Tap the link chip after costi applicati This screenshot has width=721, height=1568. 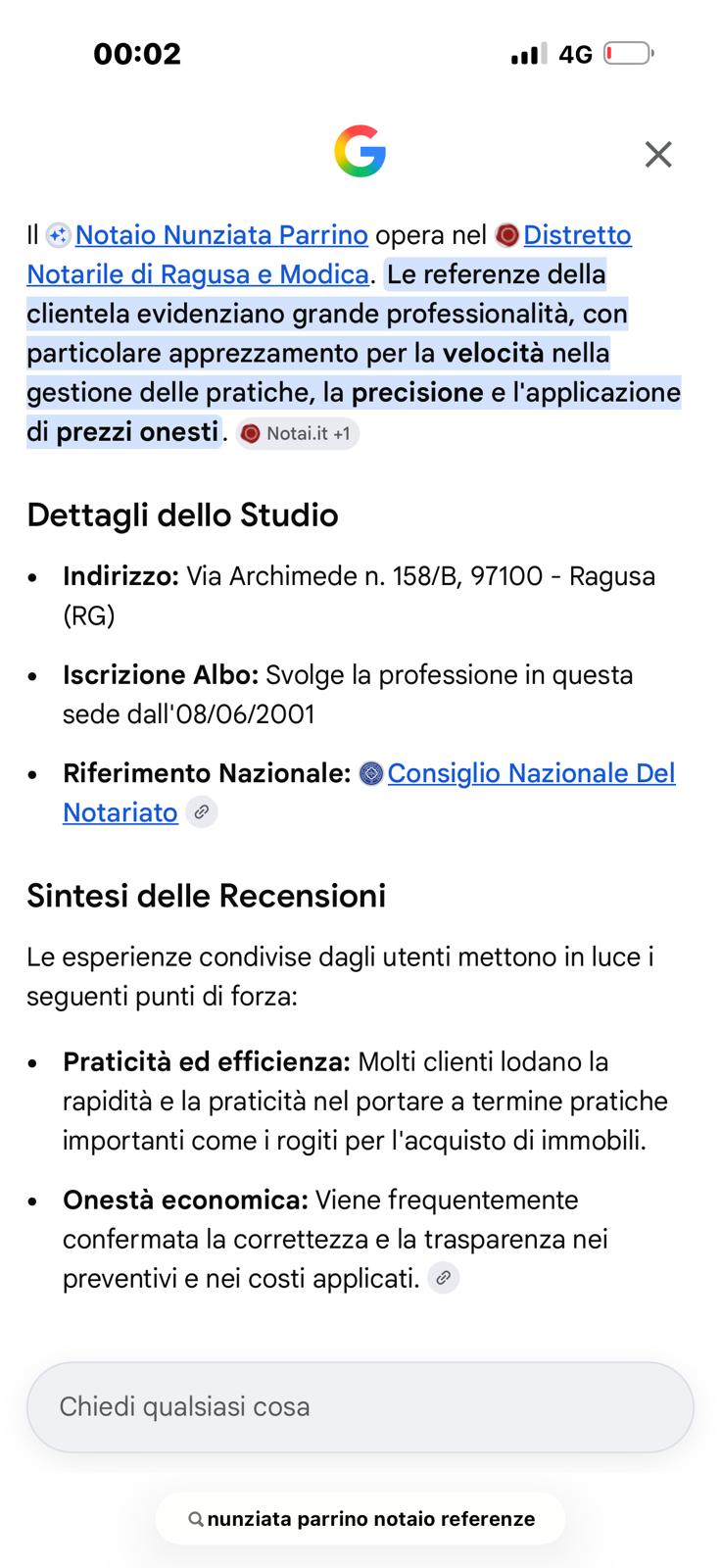(444, 1278)
